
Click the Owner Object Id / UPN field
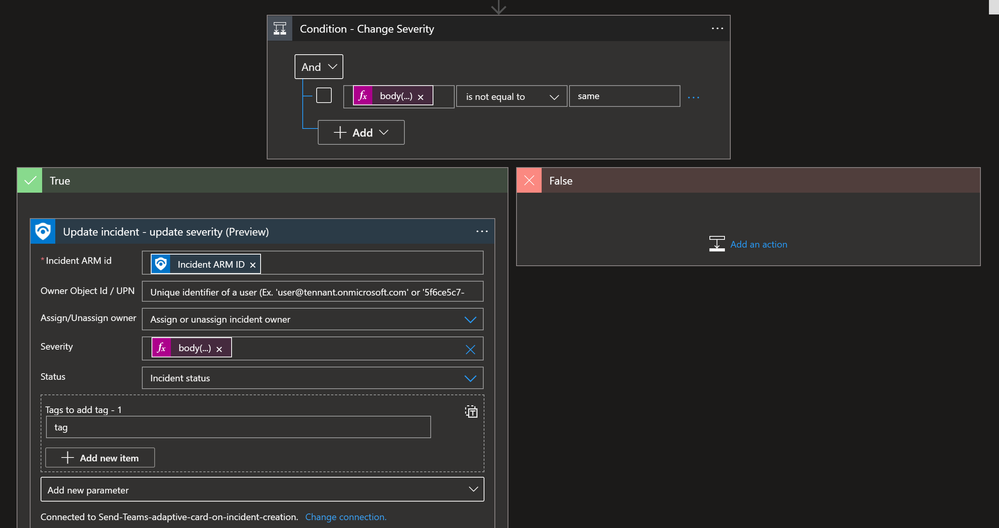pos(312,292)
